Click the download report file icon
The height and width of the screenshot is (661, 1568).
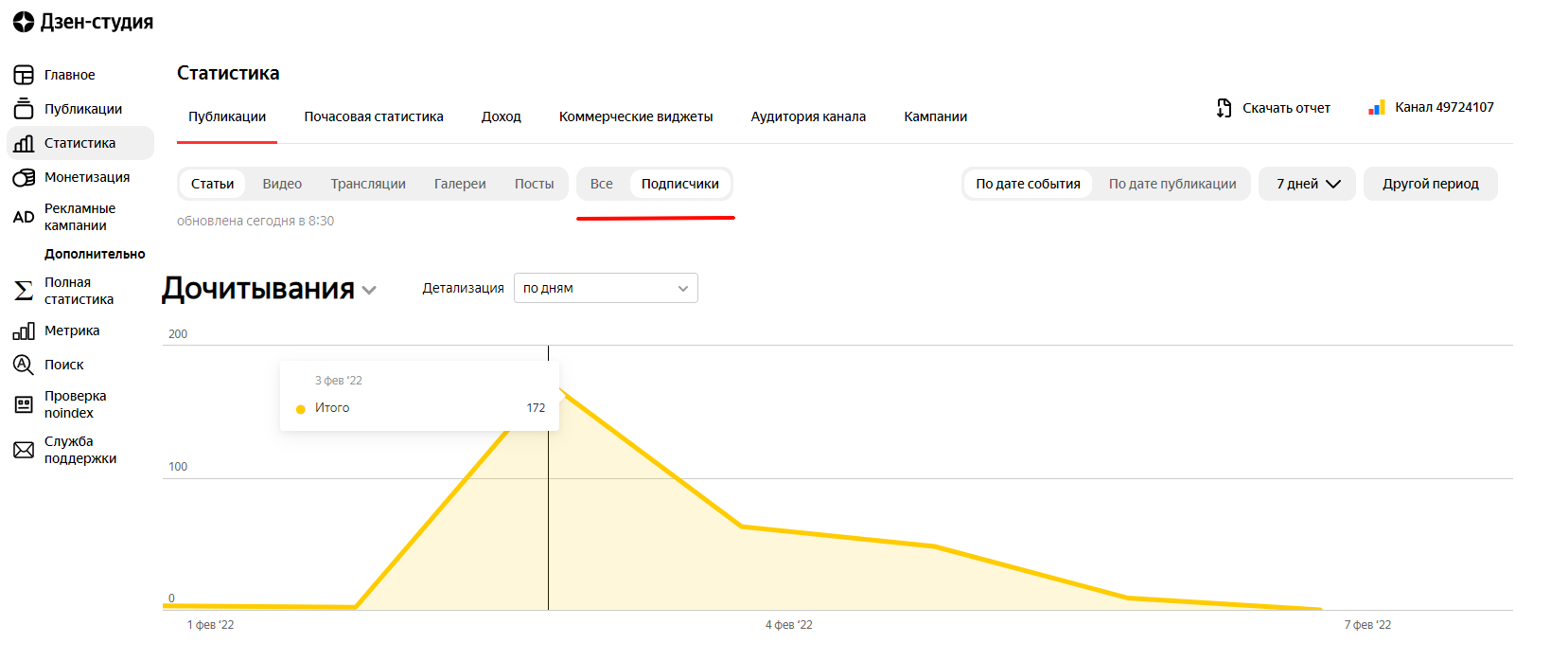(x=1224, y=108)
